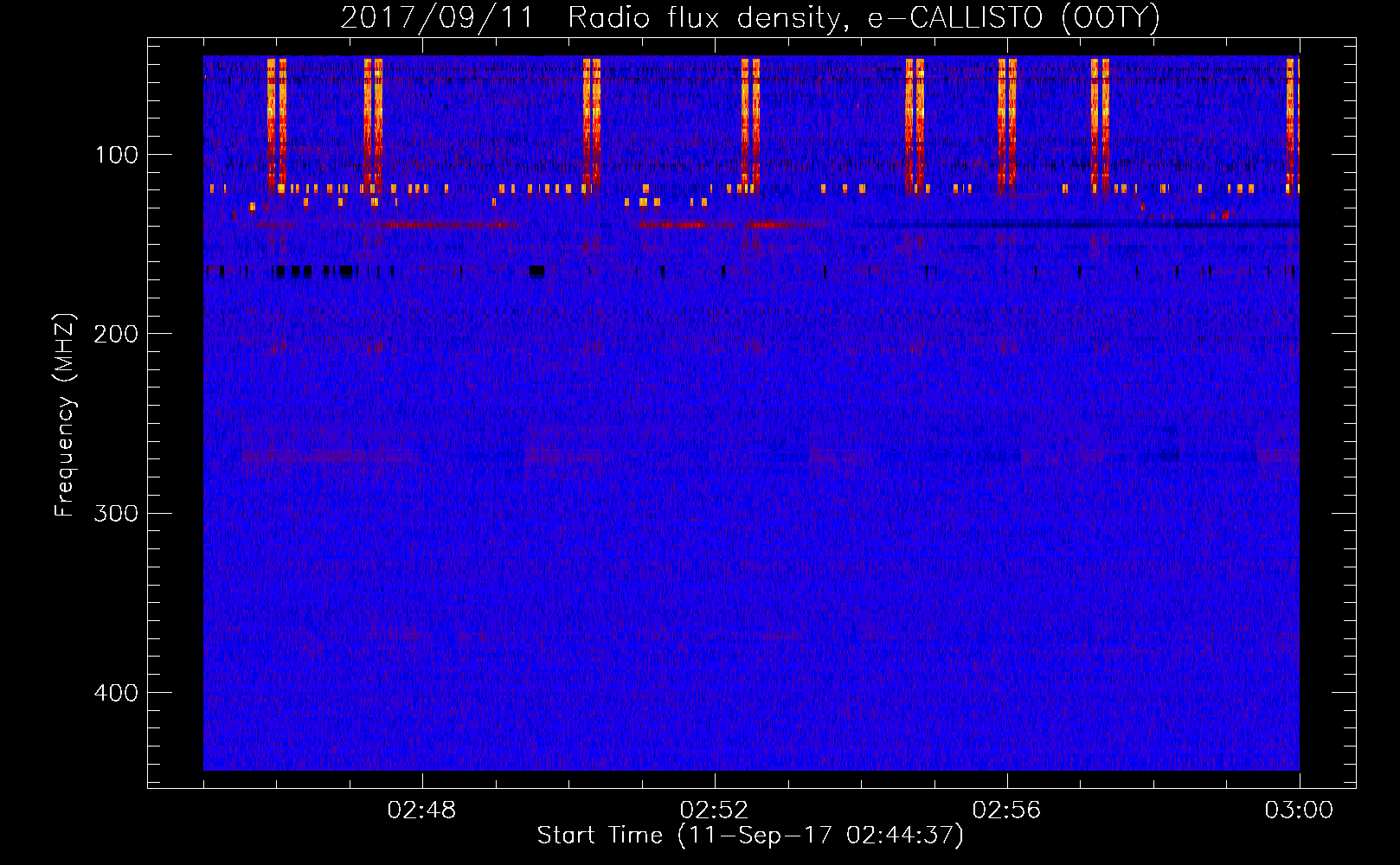Click the 02:56 time tick label

(1007, 811)
